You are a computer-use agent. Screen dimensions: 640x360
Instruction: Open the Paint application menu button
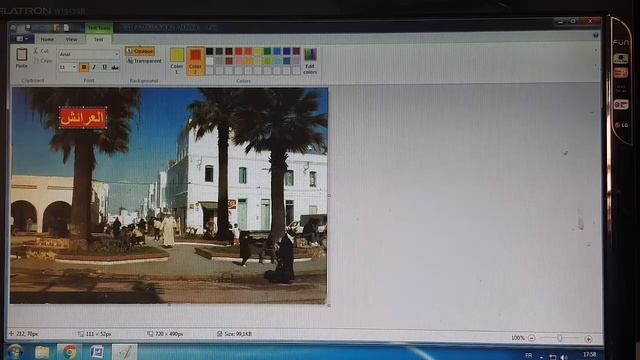pos(21,39)
